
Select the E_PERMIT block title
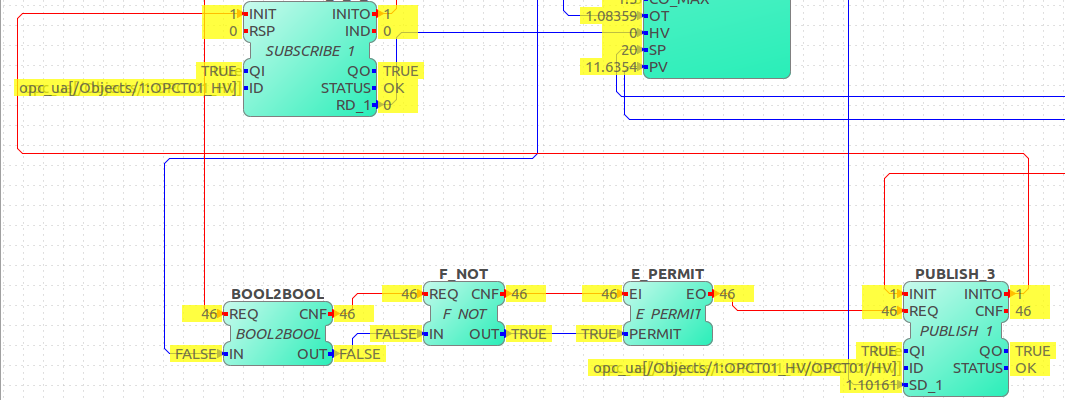point(668,274)
